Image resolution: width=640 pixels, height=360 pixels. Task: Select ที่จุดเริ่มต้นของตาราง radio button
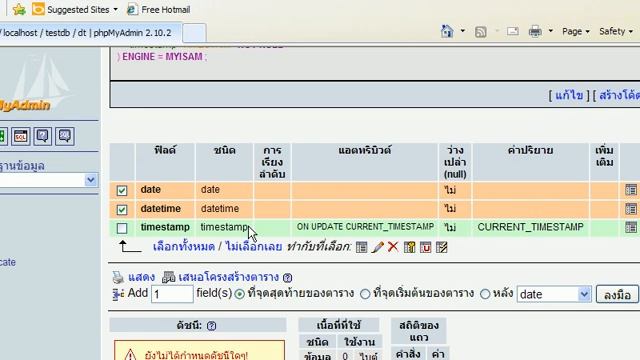pos(365,294)
